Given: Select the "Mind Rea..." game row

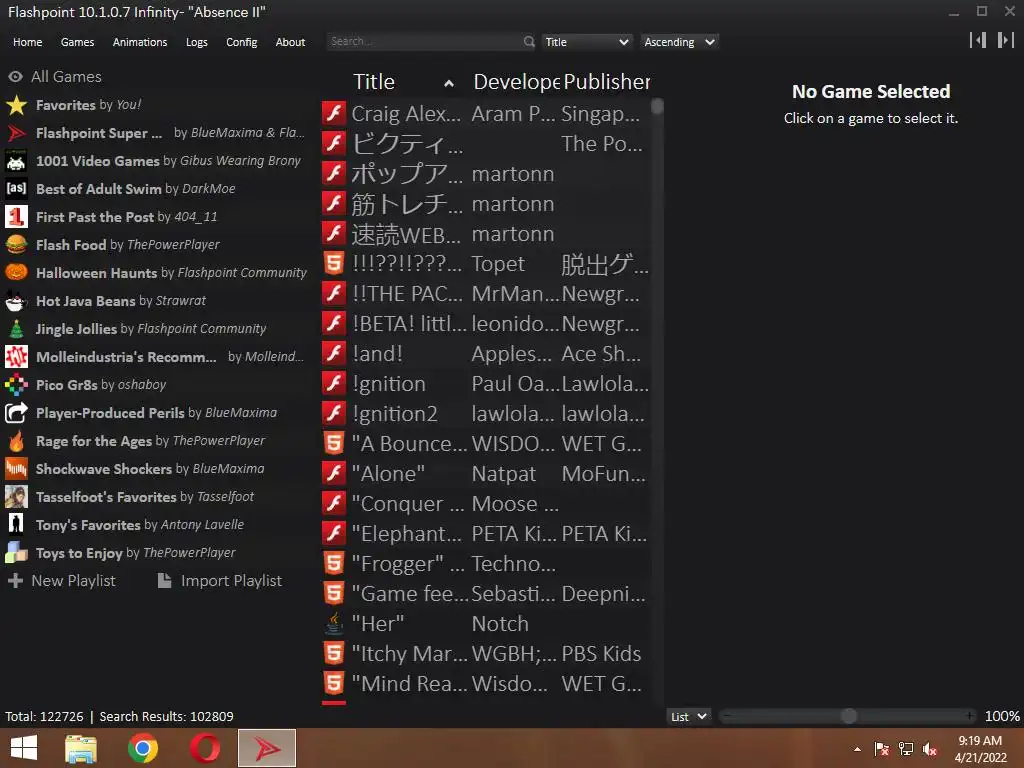Looking at the screenshot, I should 486,684.
